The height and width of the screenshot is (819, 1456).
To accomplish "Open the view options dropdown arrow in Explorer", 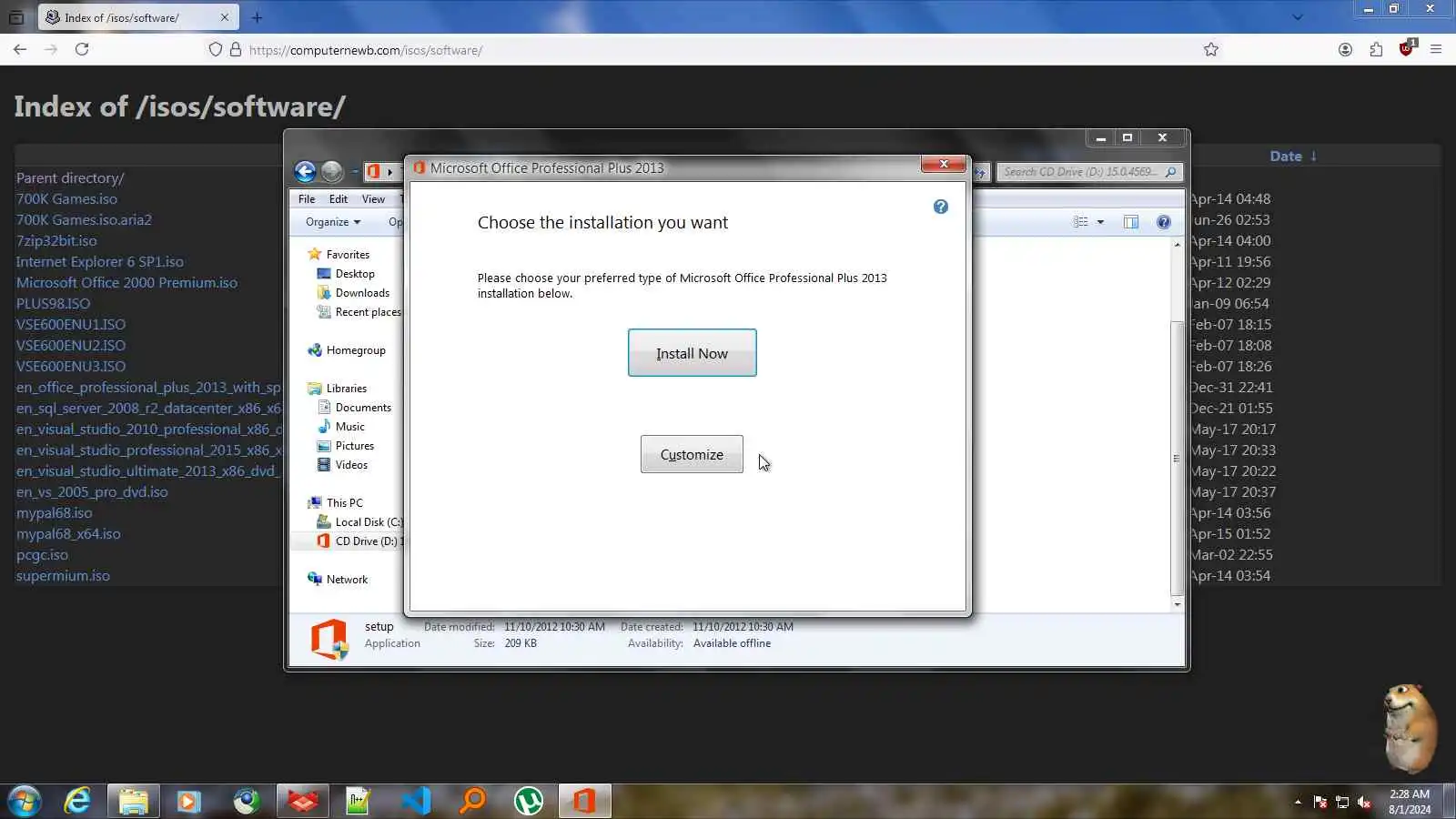I will tap(1100, 222).
